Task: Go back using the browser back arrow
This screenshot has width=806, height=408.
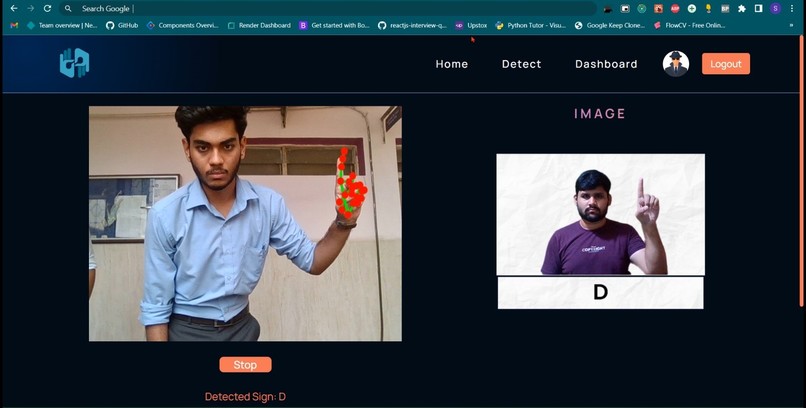Action: (x=14, y=8)
